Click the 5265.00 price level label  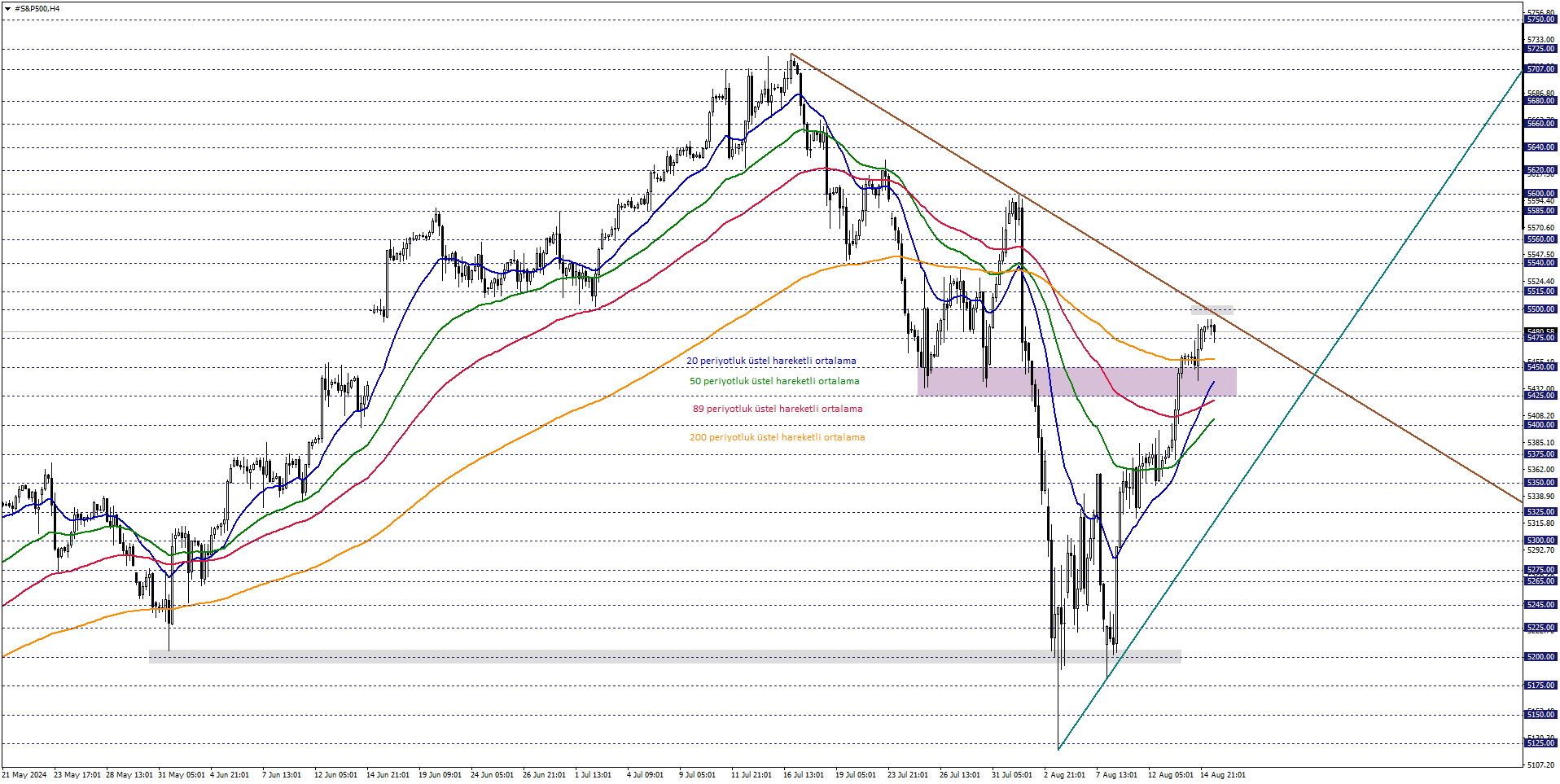point(1540,581)
